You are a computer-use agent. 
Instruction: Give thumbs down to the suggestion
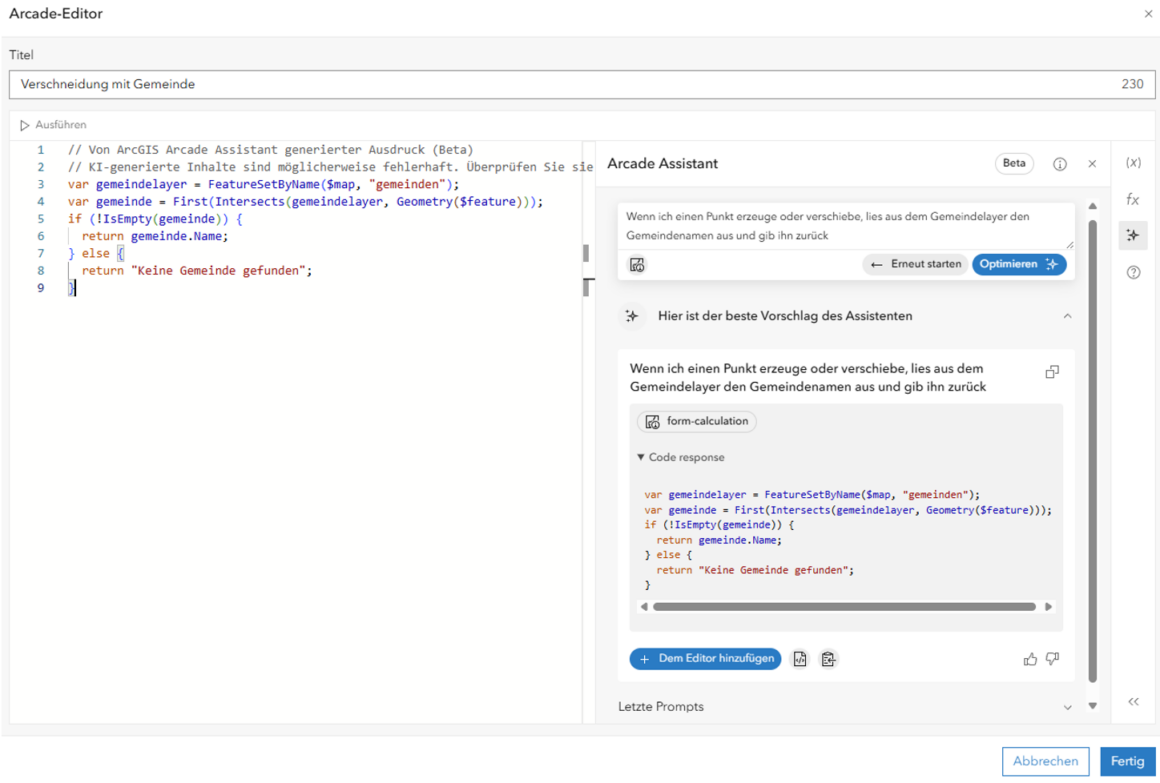point(1053,659)
